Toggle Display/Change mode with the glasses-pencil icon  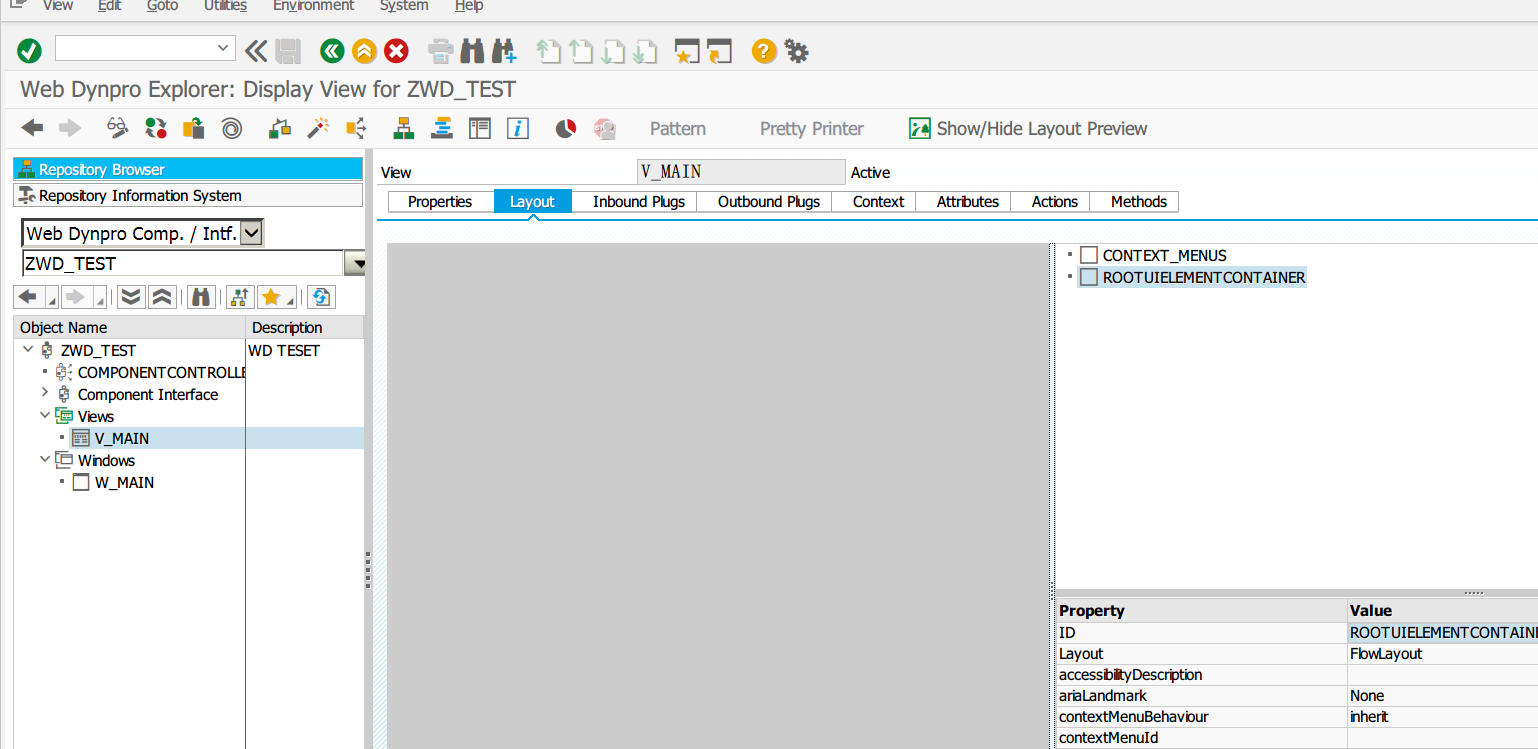click(x=117, y=128)
